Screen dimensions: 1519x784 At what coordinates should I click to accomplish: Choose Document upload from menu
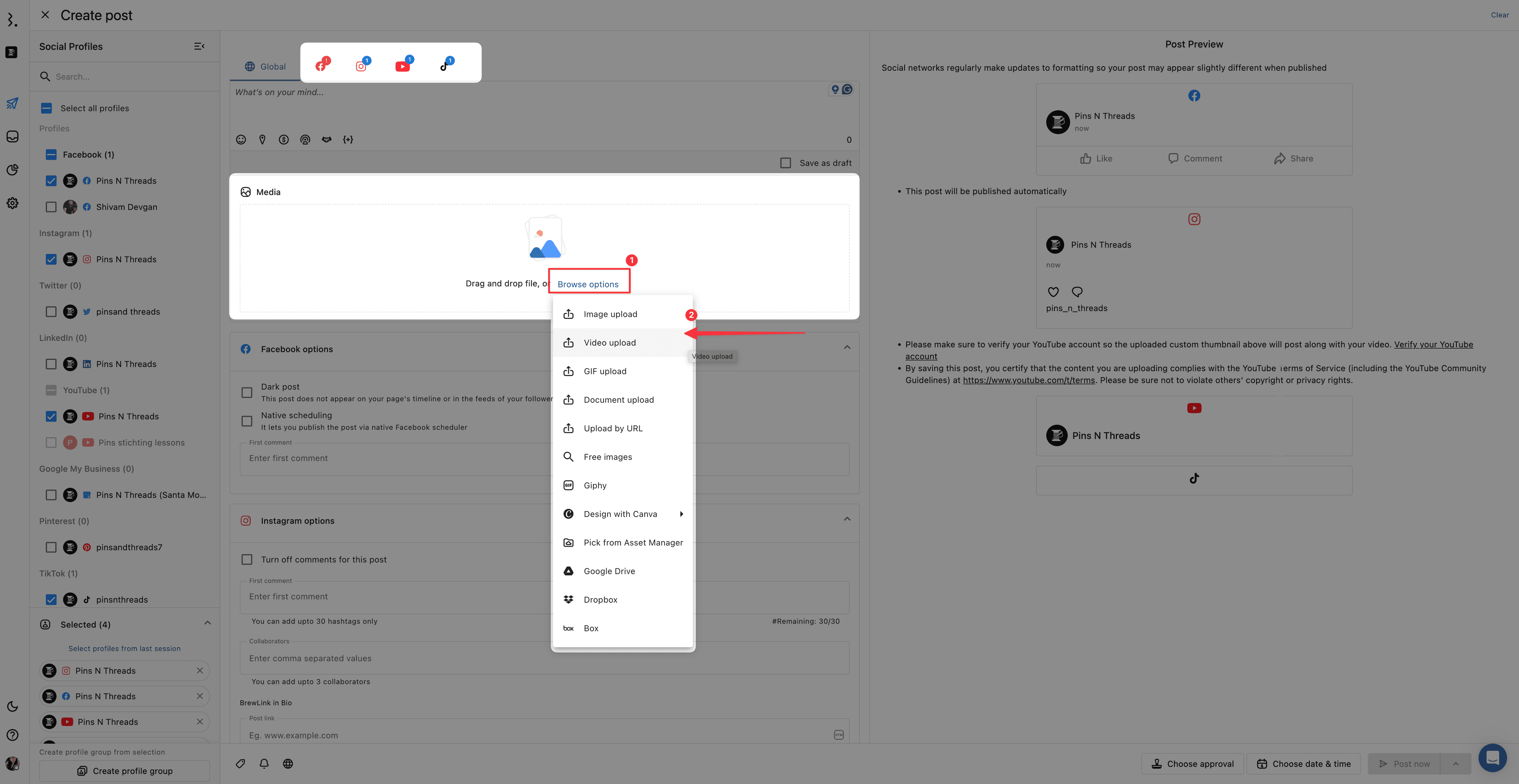pyautogui.click(x=623, y=400)
